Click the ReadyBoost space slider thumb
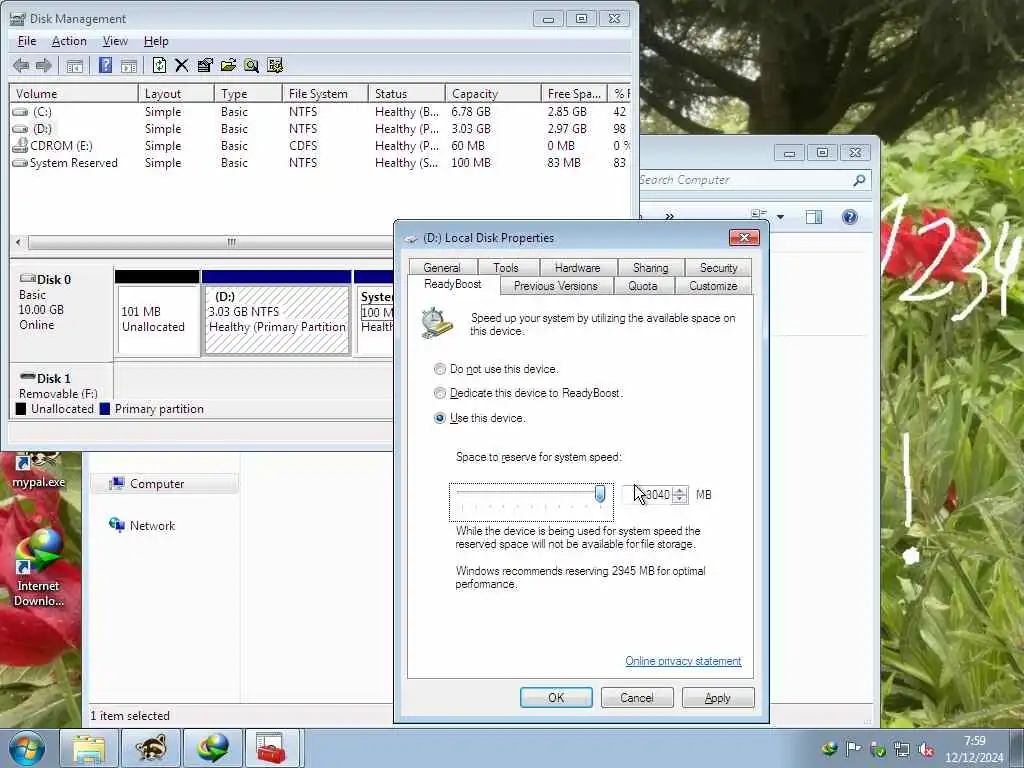Viewport: 1024px width, 768px height. point(600,494)
